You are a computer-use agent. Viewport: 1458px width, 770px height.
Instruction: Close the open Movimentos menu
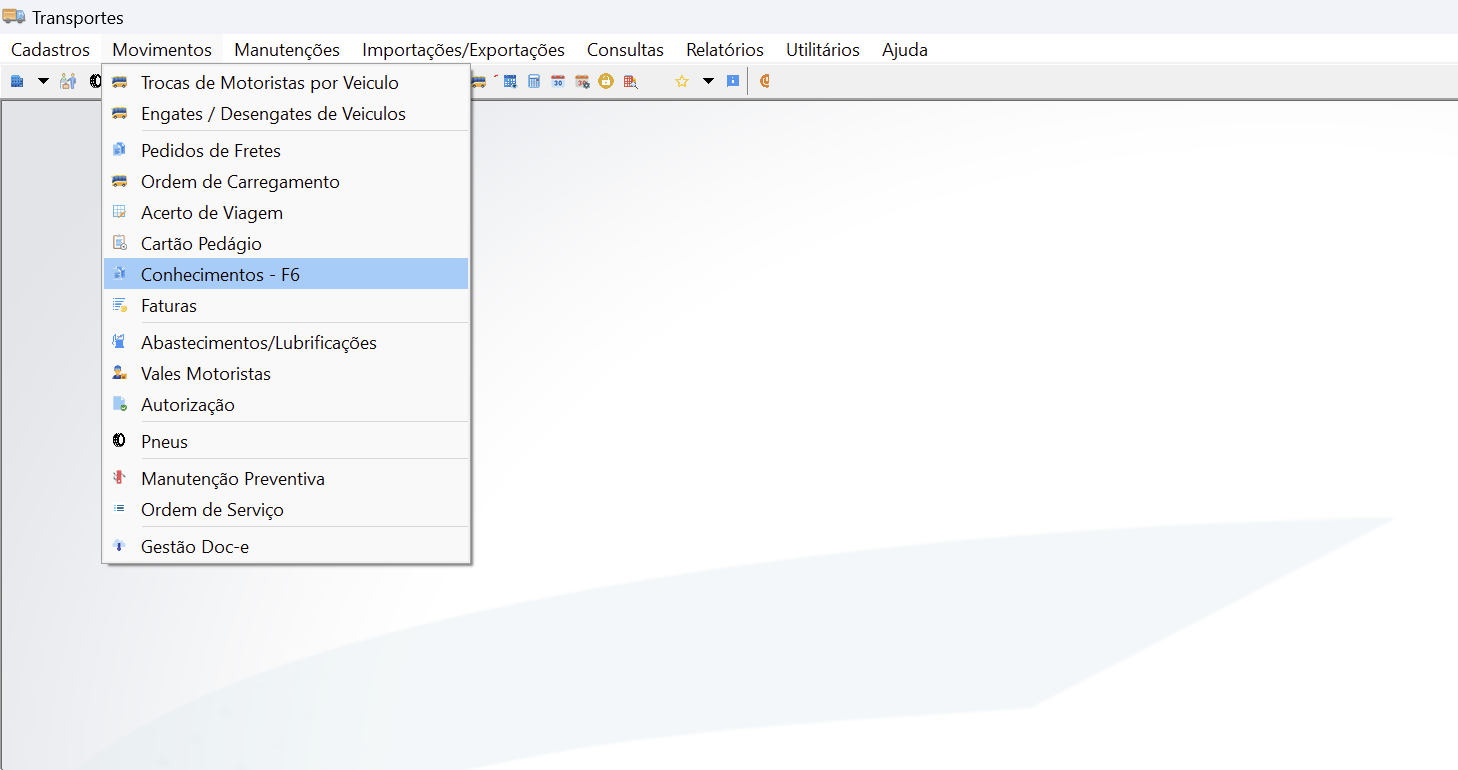click(162, 49)
